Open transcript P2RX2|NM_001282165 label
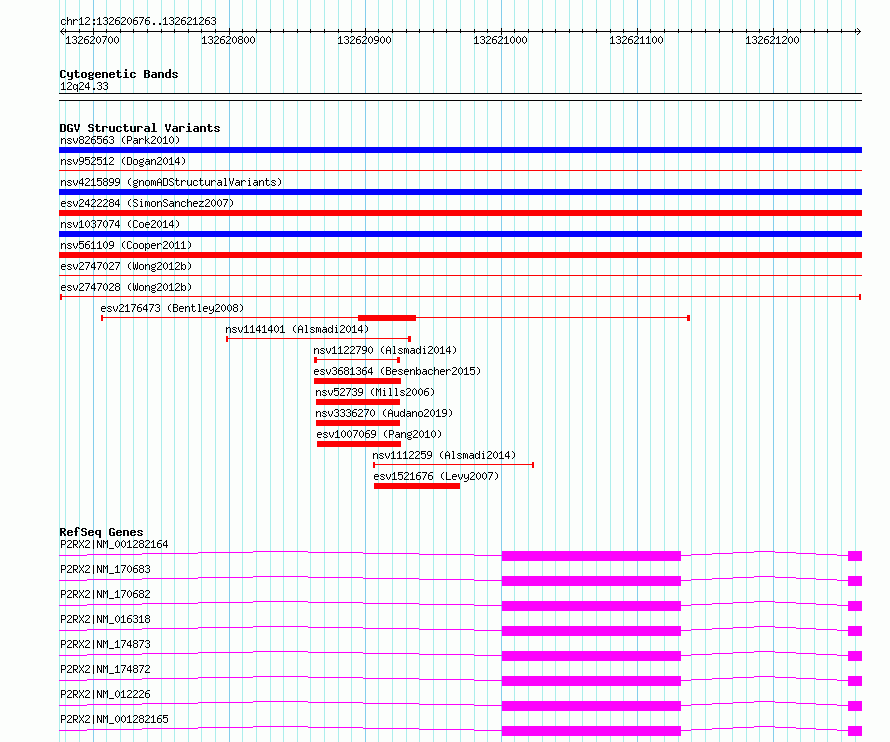The width and height of the screenshot is (890, 742). pos(114,719)
